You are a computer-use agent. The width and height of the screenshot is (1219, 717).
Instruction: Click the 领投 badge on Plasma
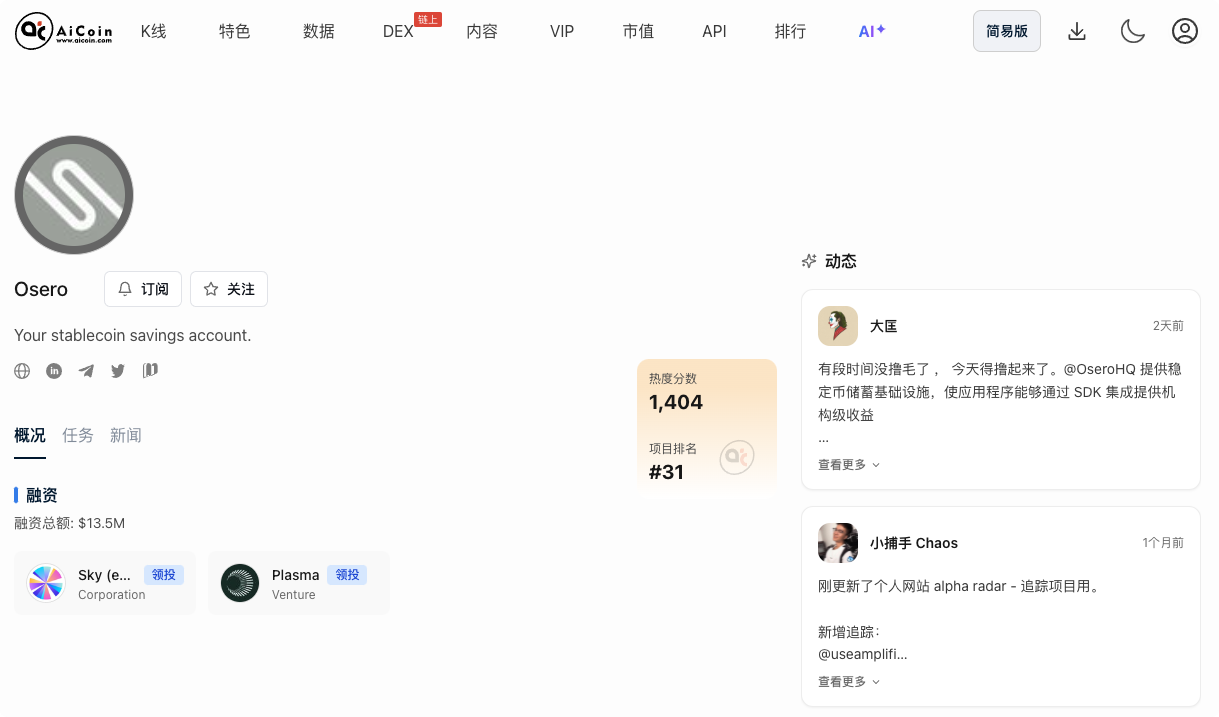(348, 575)
